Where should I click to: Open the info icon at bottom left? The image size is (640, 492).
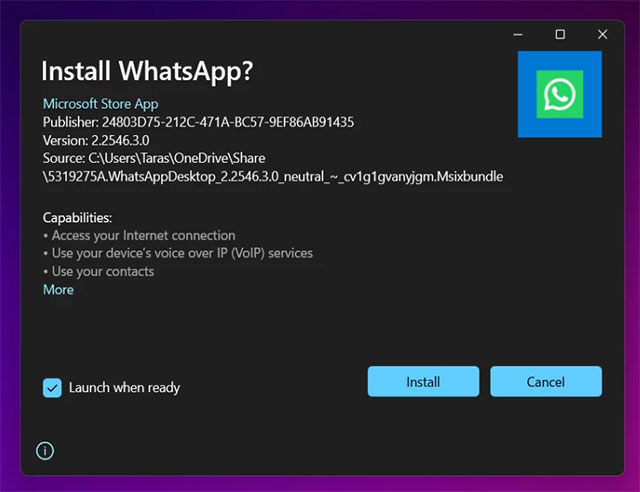pyautogui.click(x=45, y=451)
